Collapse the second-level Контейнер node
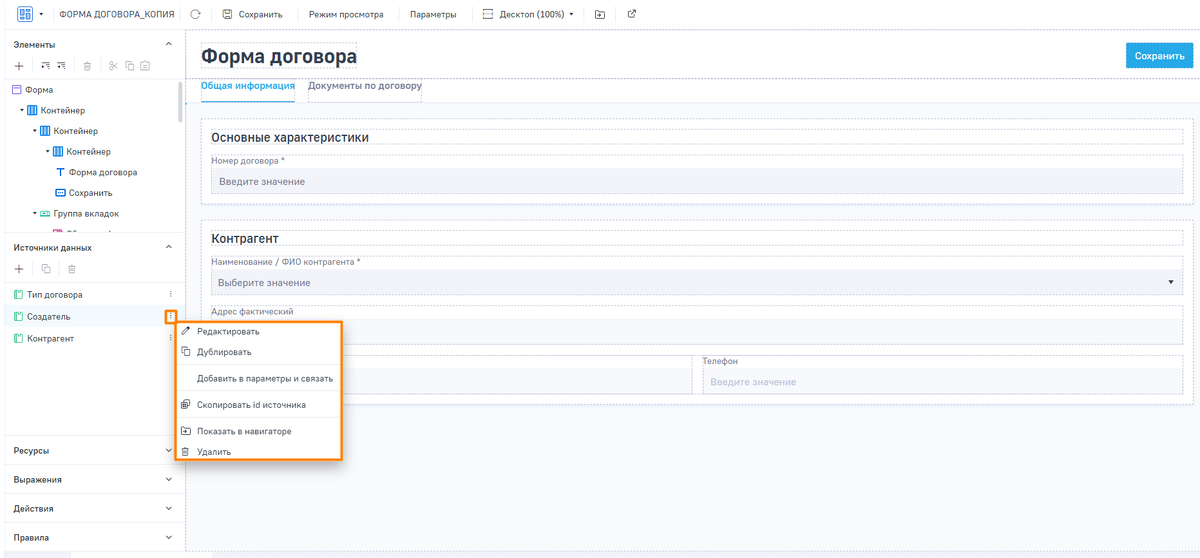The width and height of the screenshot is (1200, 558). (35, 131)
